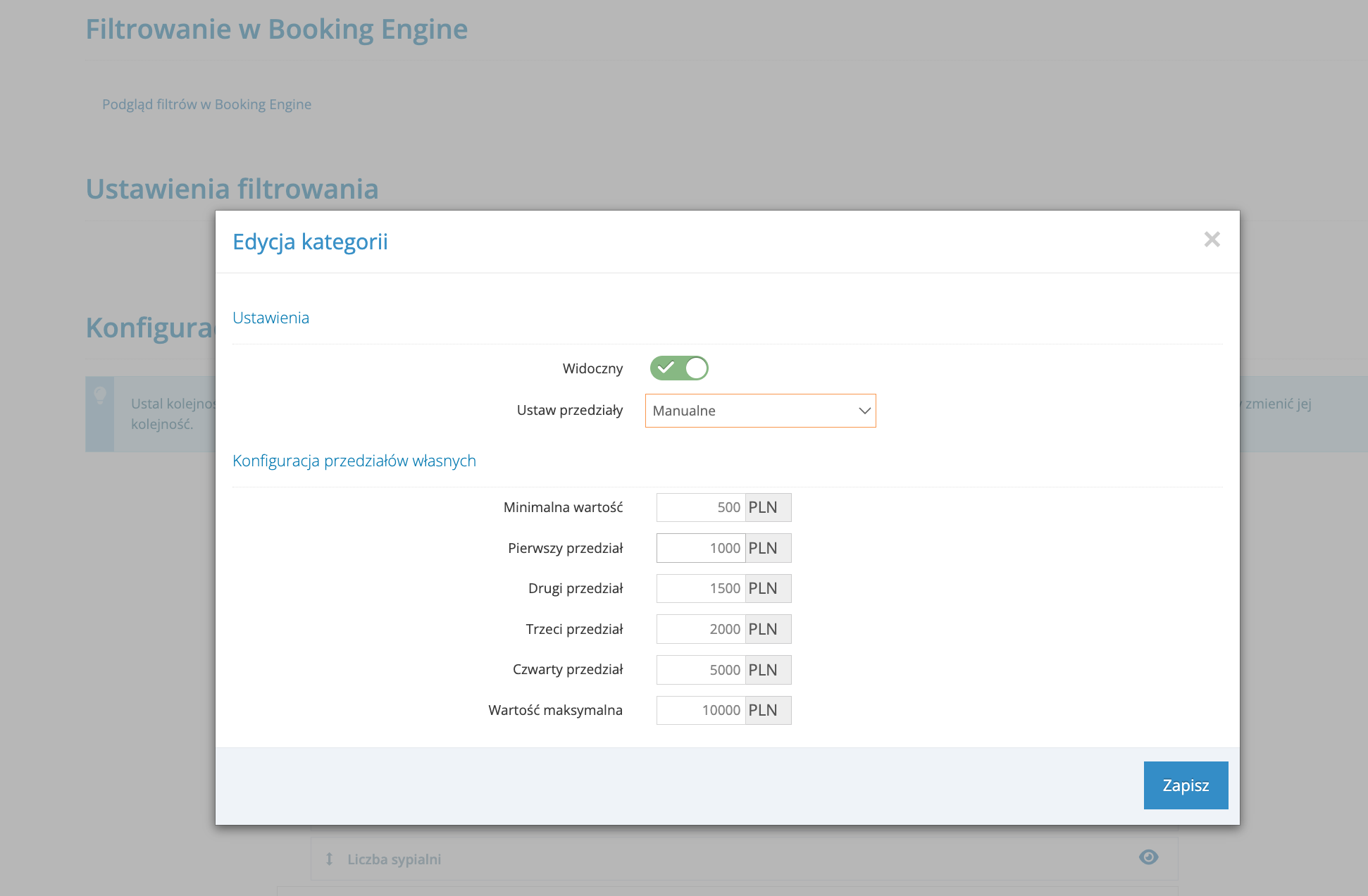Viewport: 1368px width, 896px height.
Task: Click the Czwarty przedział input field
Action: coord(701,670)
